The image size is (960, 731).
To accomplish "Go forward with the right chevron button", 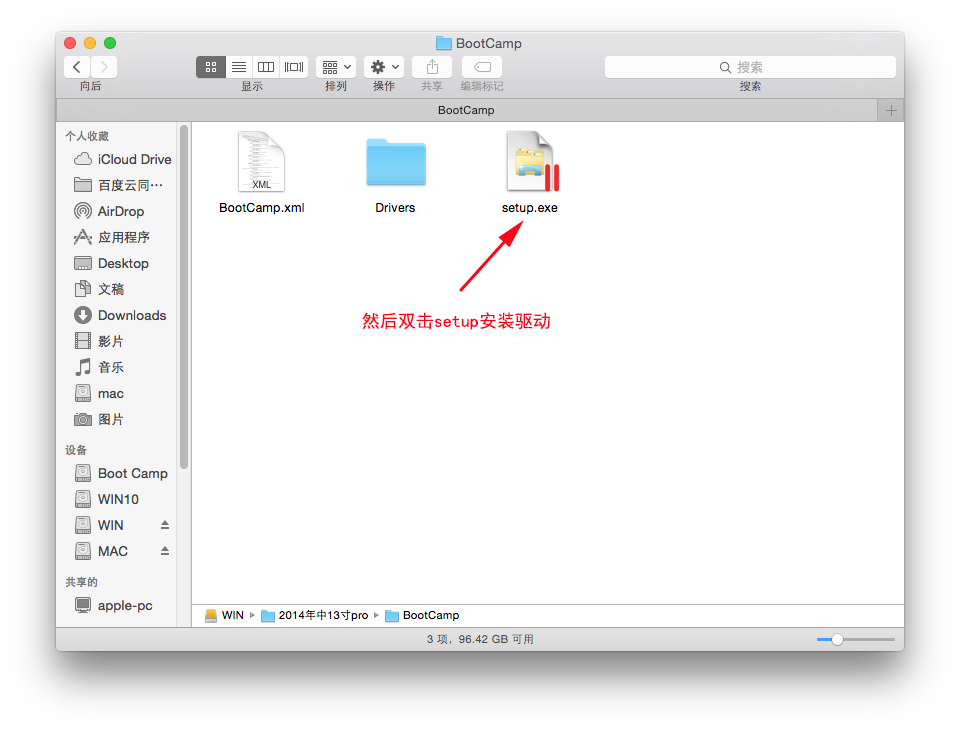I will [104, 67].
